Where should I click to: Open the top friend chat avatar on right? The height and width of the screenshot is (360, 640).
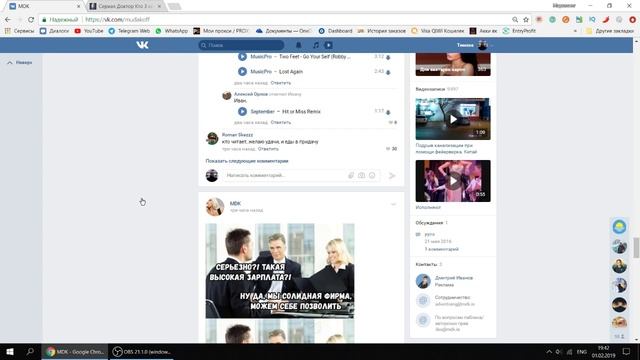pos(619,227)
